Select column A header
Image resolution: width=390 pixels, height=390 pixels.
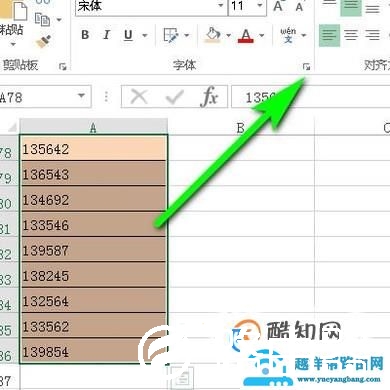pyautogui.click(x=93, y=127)
